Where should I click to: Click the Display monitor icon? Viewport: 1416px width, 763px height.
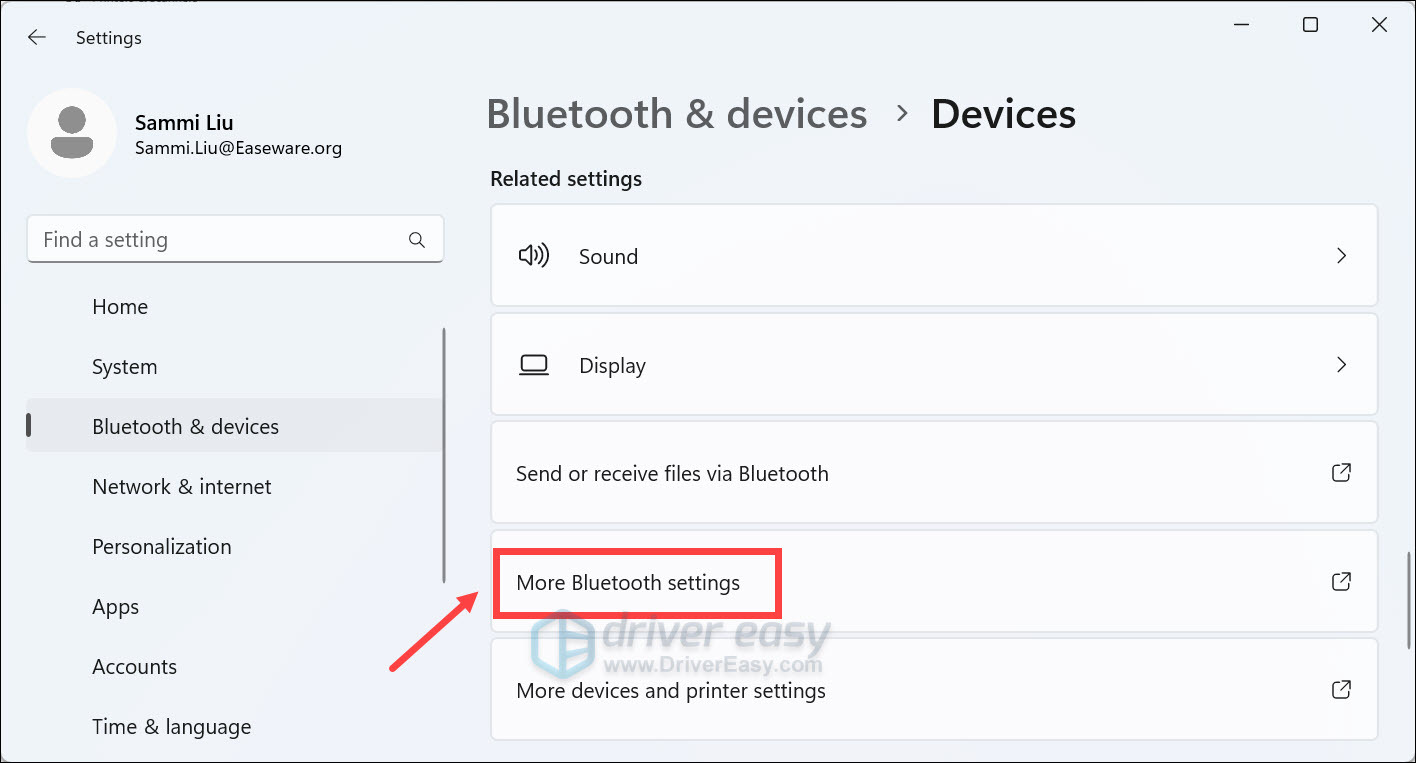(x=534, y=364)
